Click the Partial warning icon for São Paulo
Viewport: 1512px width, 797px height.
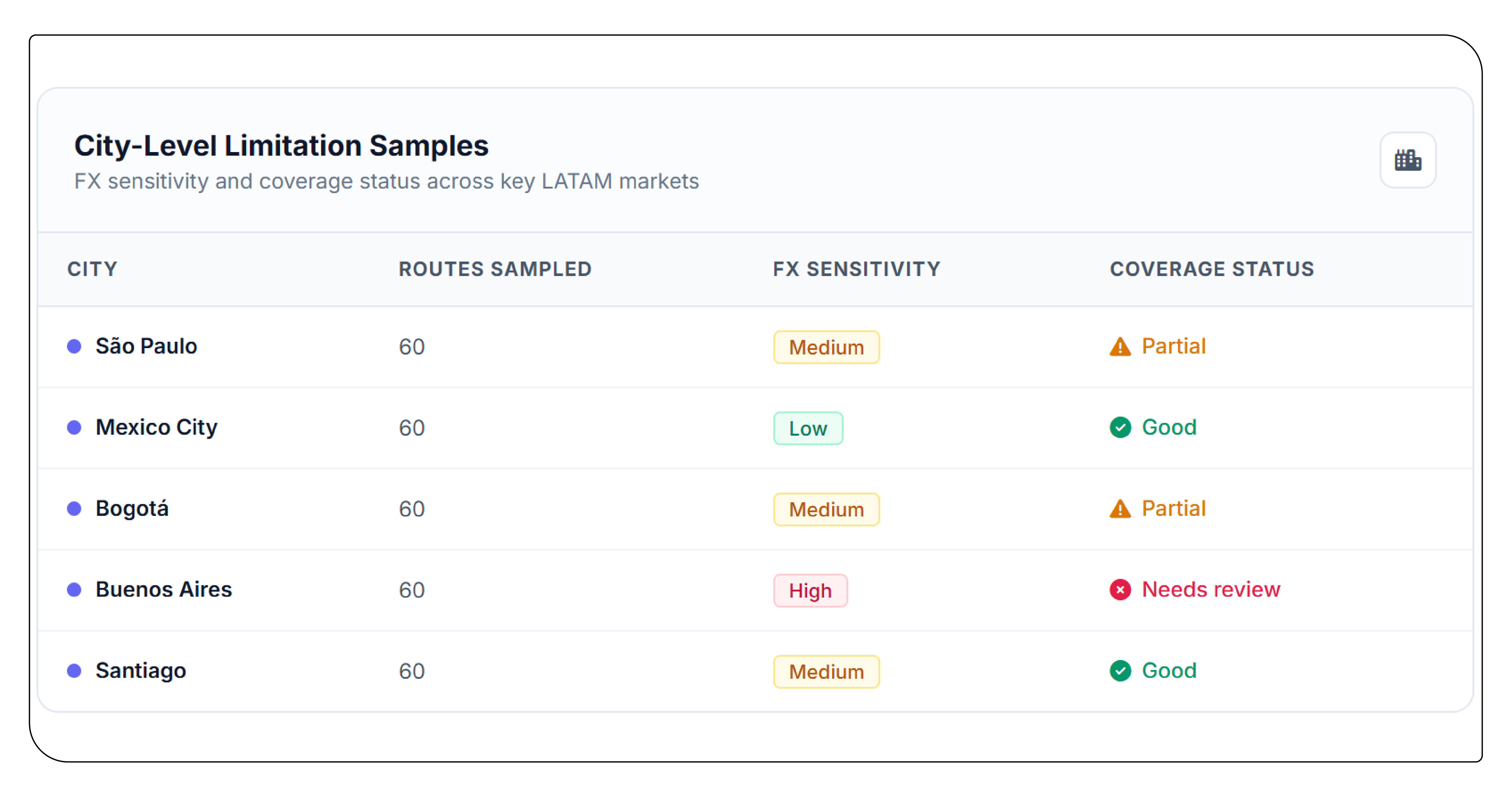click(1120, 347)
